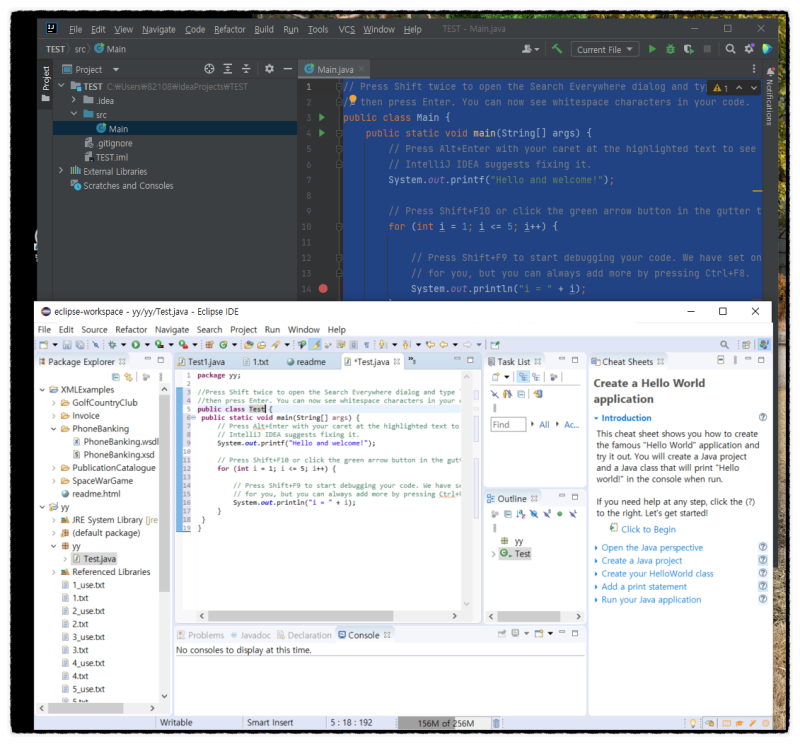Click the Find field in Task List
The height and width of the screenshot is (744, 800).
[508, 425]
